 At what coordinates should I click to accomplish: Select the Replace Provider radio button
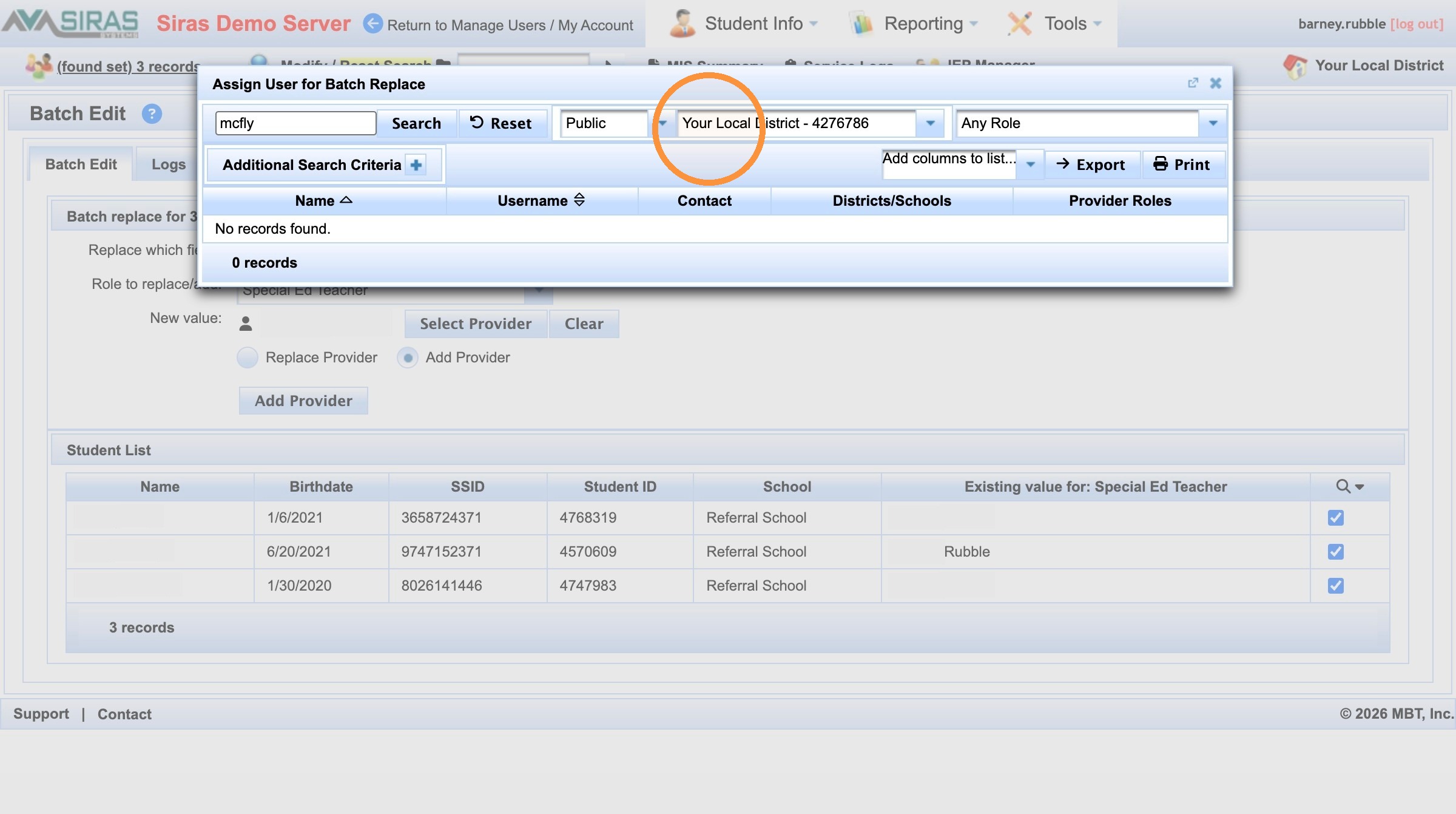(248, 358)
